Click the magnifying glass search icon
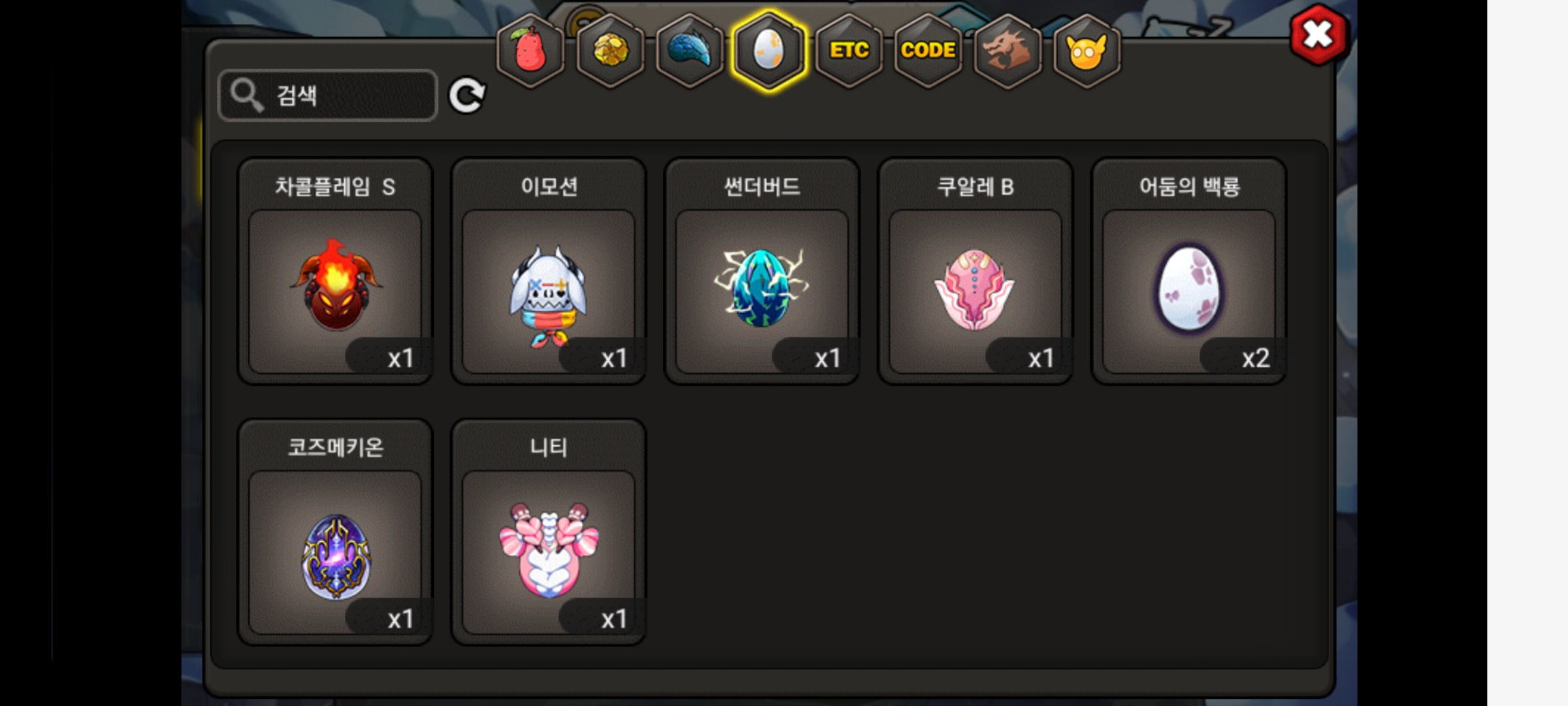 [246, 95]
